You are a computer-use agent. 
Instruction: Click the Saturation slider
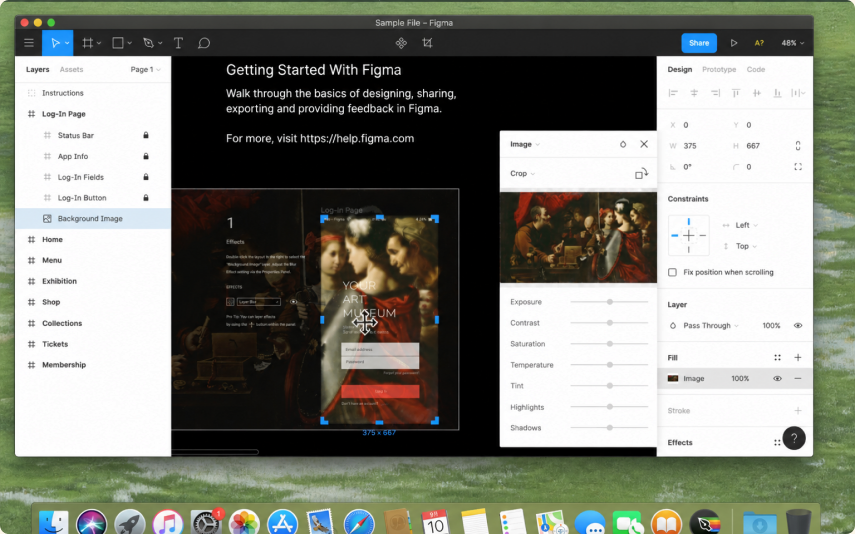click(x=609, y=344)
